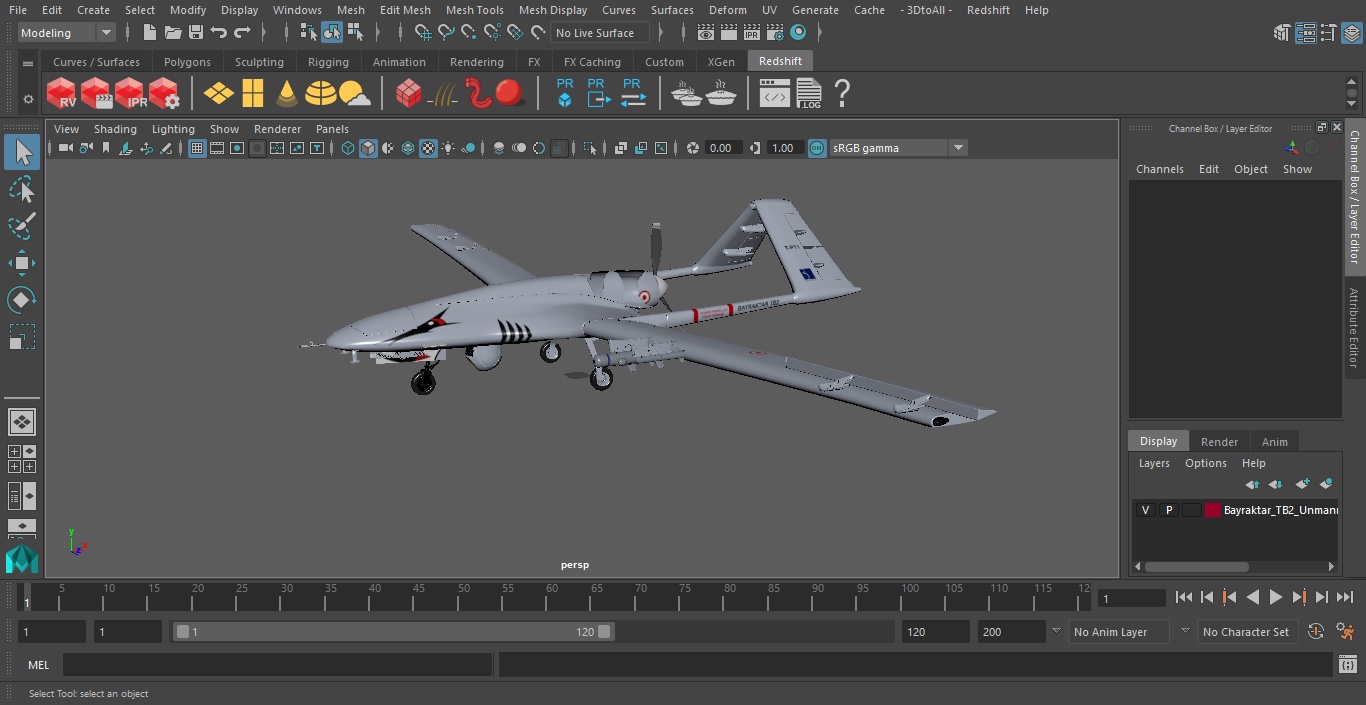Open the Redshift main menu
The image size is (1366, 705).
tap(988, 10)
